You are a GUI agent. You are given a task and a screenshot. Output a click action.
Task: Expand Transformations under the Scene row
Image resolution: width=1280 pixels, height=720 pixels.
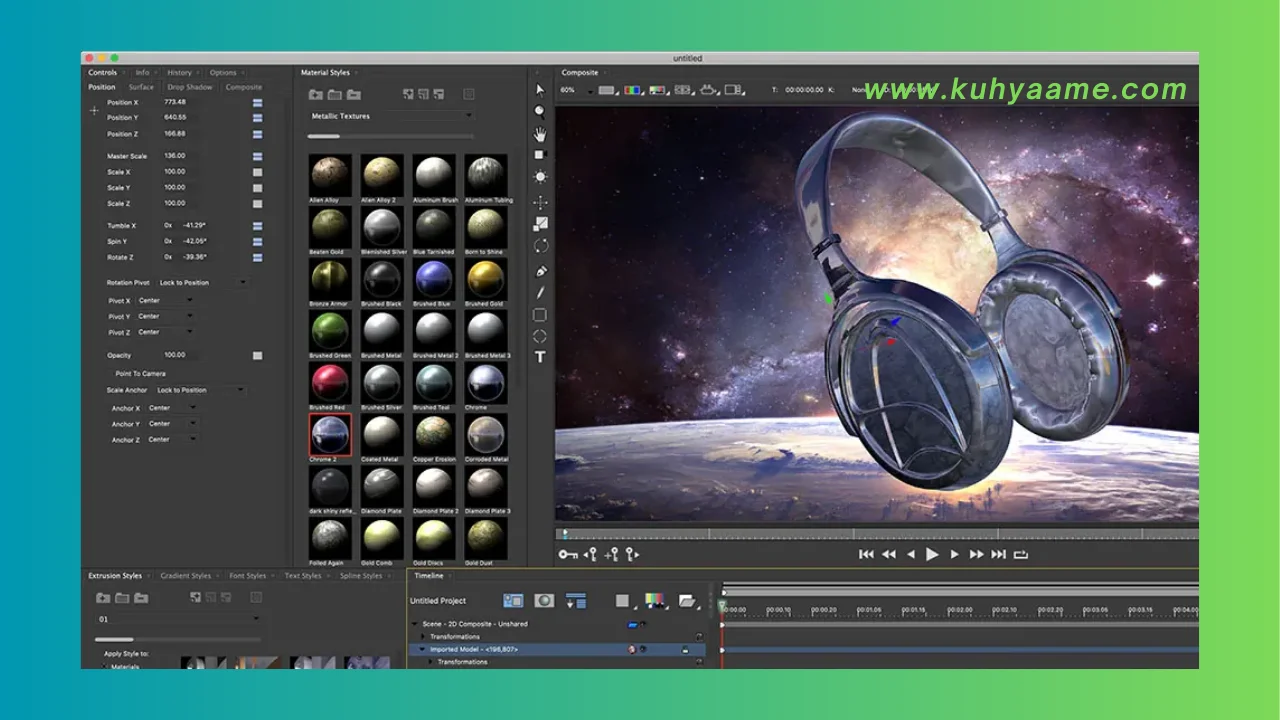423,637
